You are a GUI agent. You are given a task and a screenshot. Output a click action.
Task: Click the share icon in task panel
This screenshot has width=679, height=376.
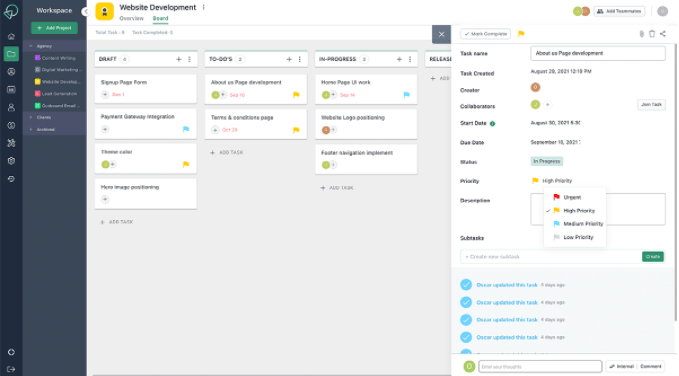click(x=663, y=33)
